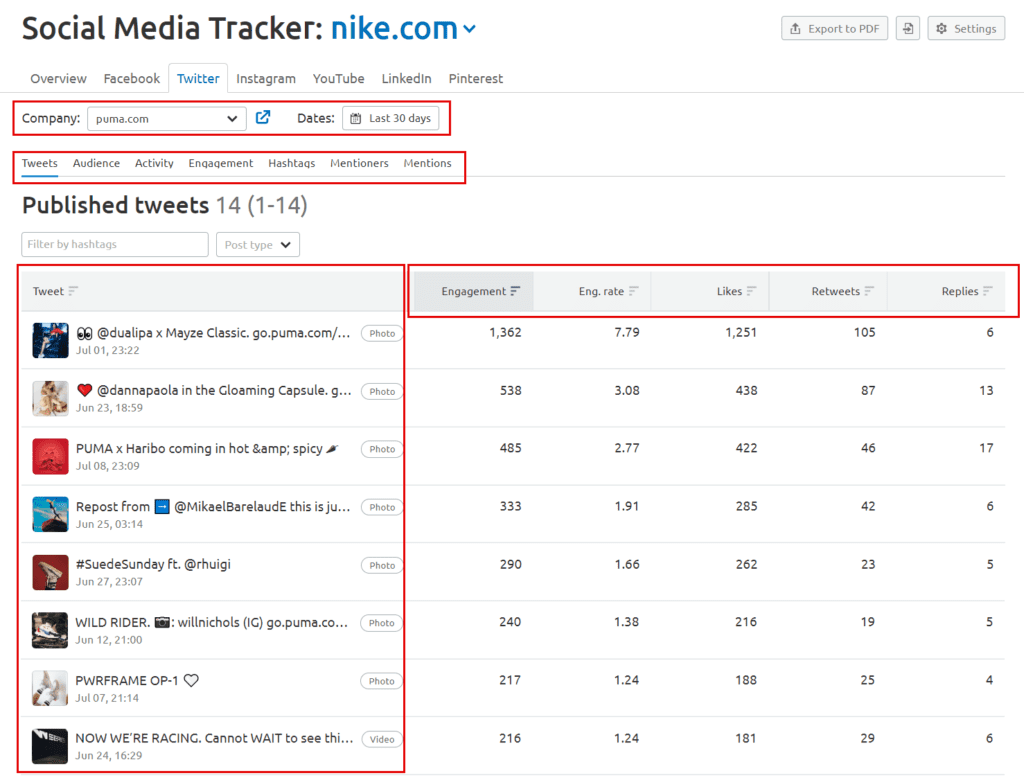Open thumbnail of #SuedeSunday tweet
1024x780 pixels.
click(x=50, y=572)
